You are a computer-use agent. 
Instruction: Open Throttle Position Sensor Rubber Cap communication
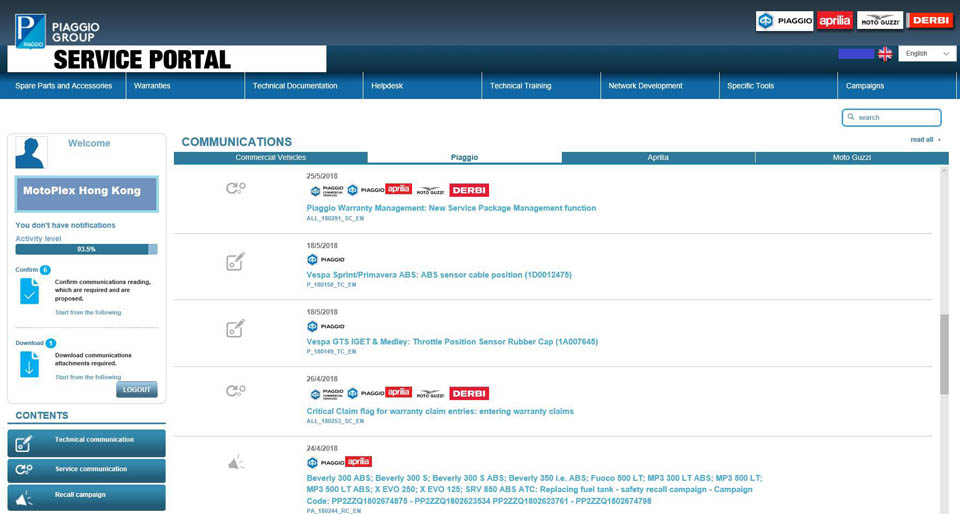pyautogui.click(x=452, y=341)
